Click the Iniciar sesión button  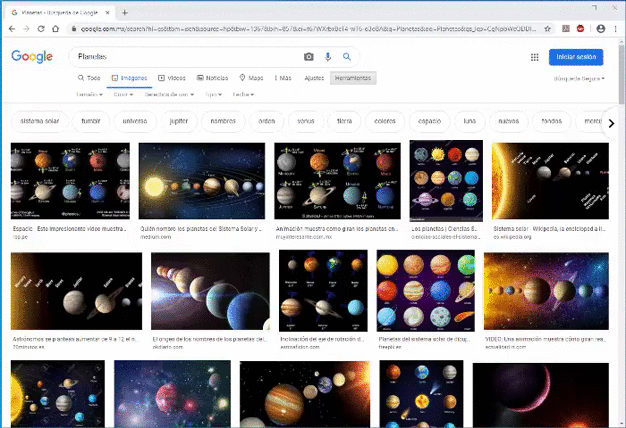(x=576, y=57)
